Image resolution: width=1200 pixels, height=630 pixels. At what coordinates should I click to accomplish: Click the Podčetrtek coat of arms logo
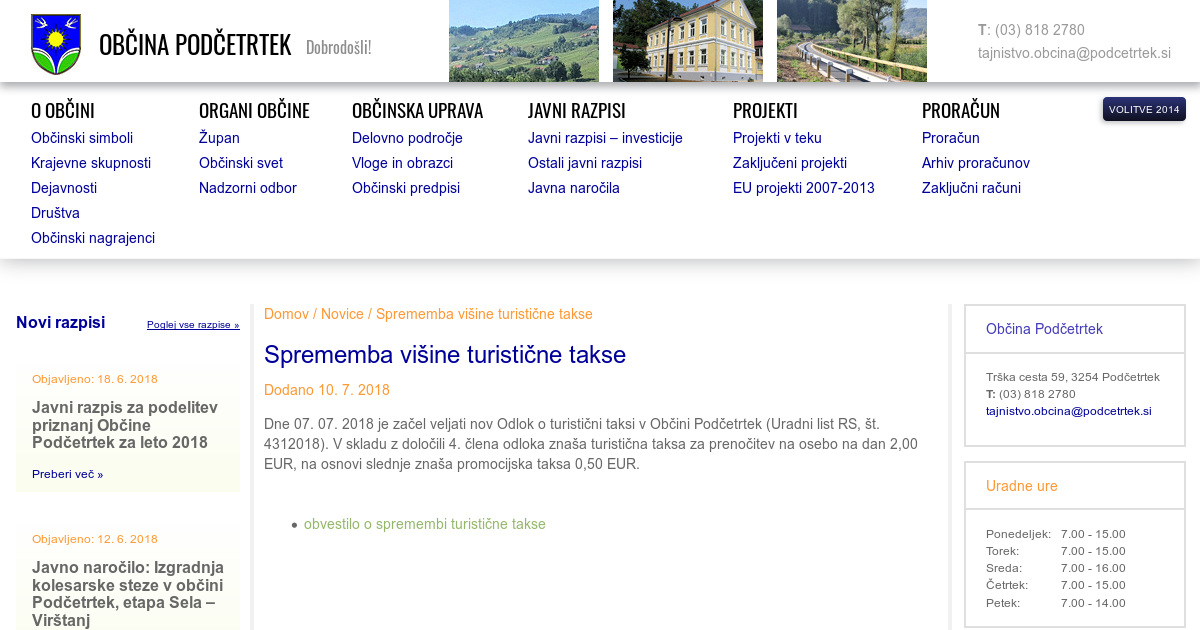coord(56,45)
